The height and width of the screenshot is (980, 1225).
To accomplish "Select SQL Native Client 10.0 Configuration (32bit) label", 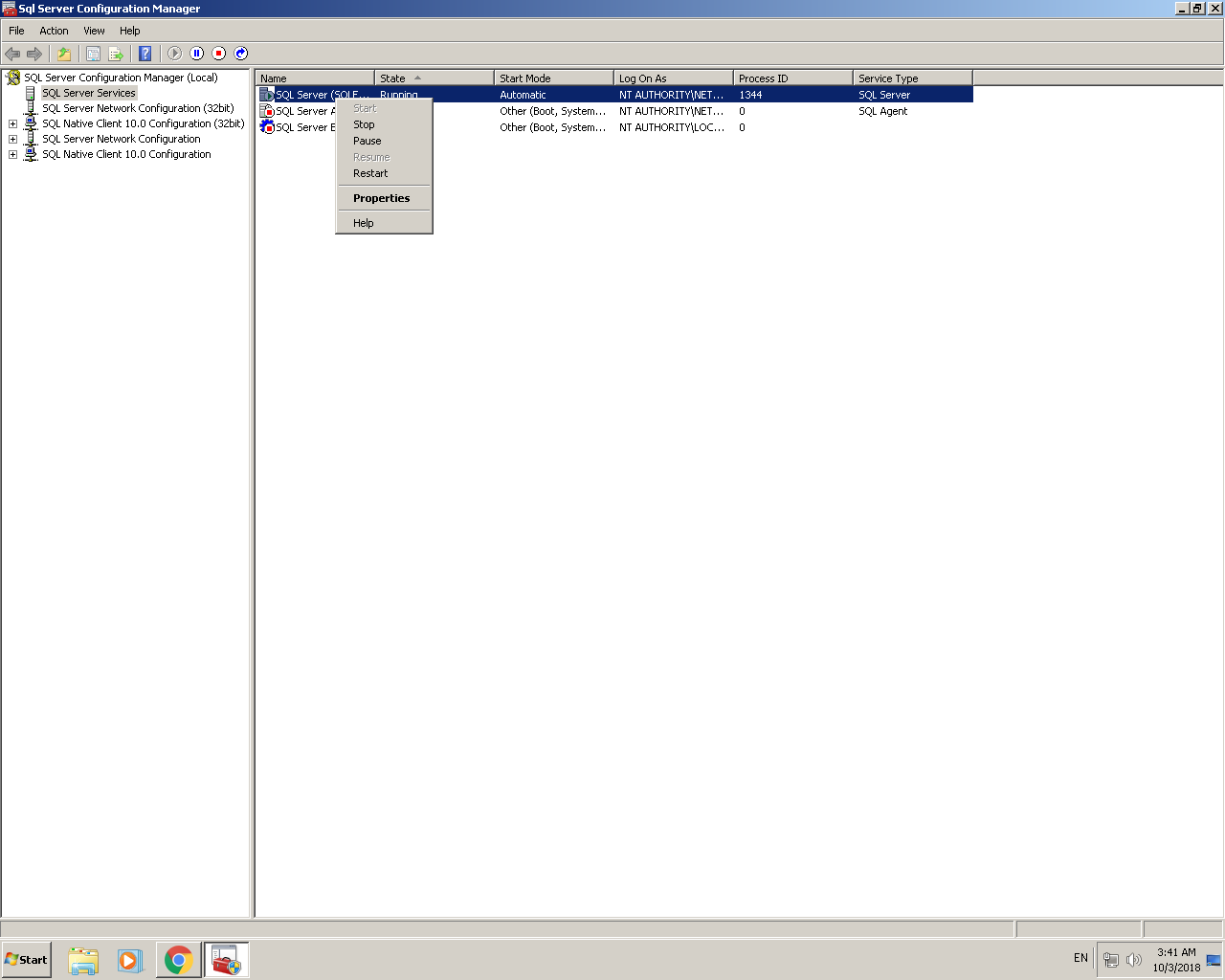I will point(144,123).
